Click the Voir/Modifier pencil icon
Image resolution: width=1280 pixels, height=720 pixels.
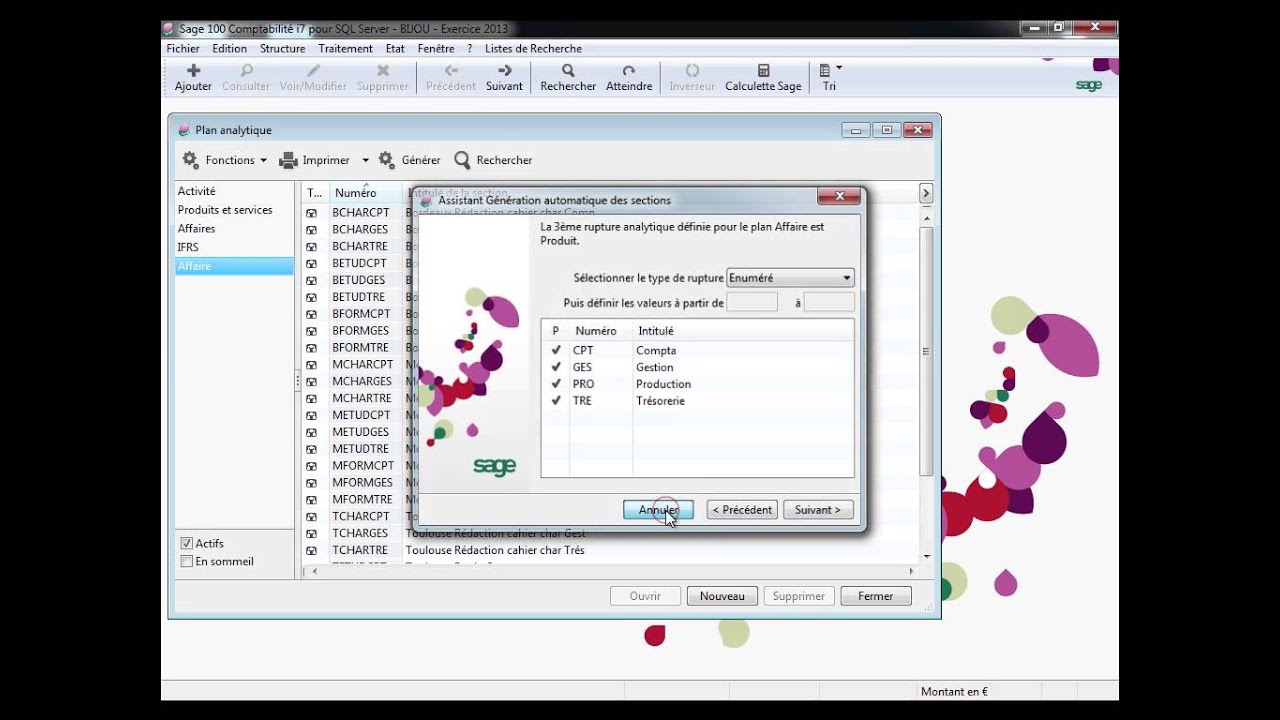pos(313,70)
